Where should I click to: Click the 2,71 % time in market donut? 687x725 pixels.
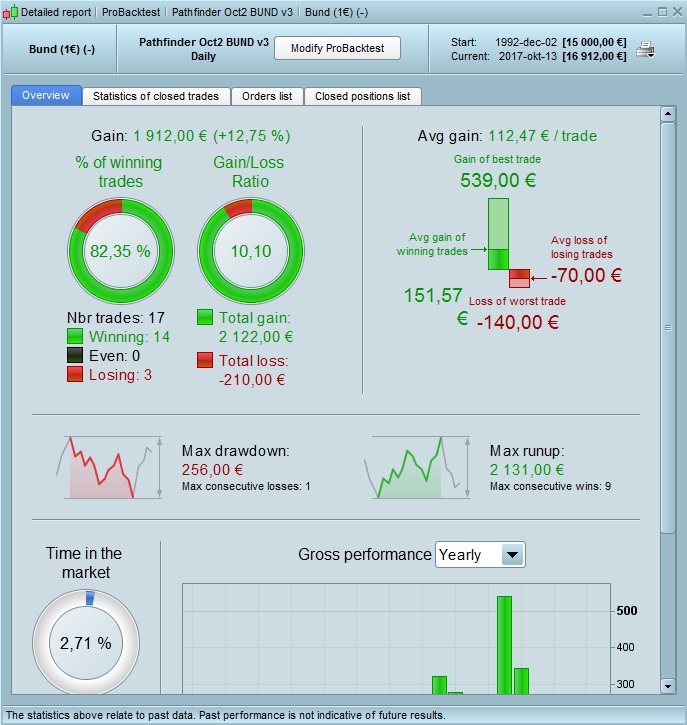[86, 642]
